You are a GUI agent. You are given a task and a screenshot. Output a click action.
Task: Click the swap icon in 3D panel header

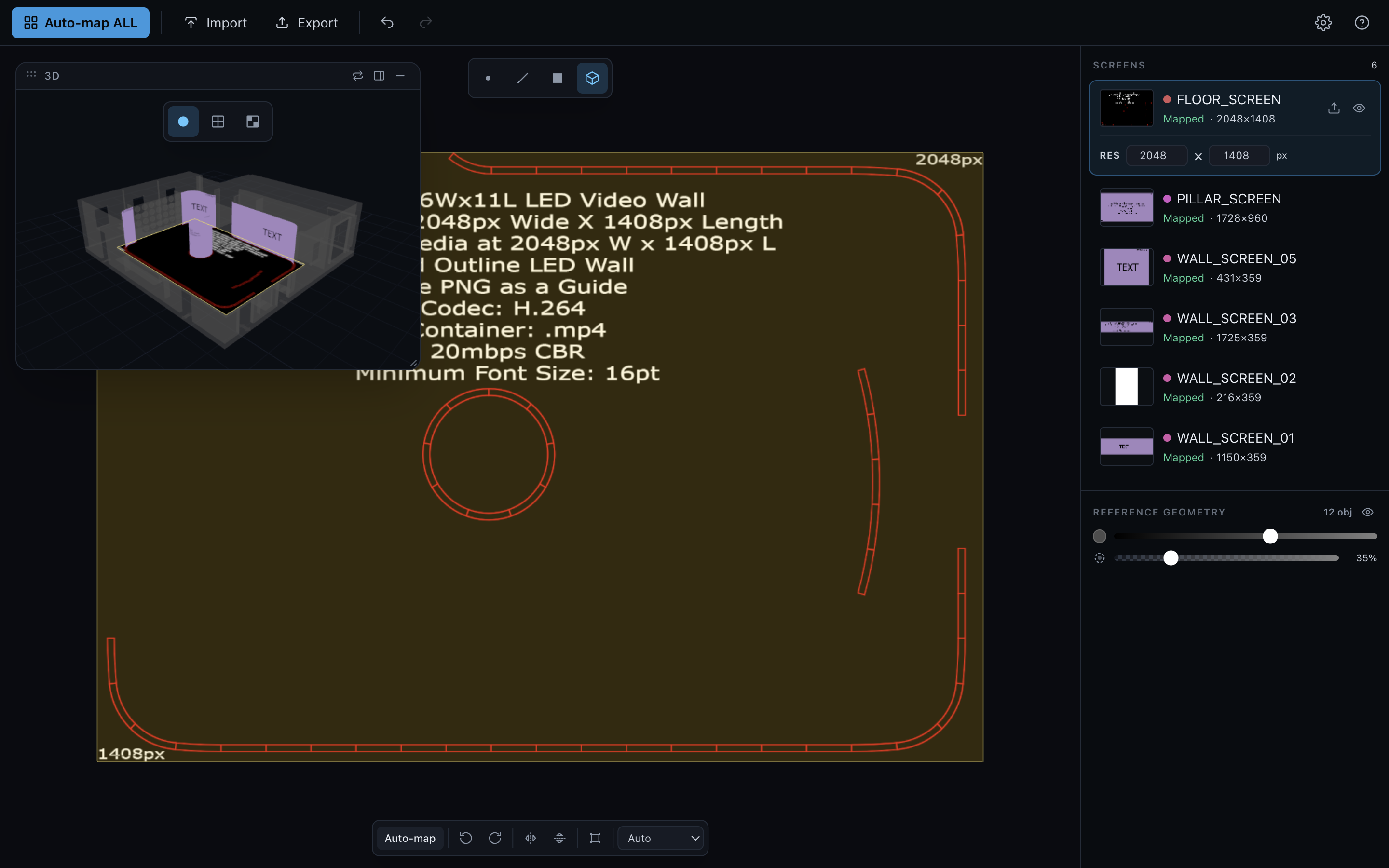(x=357, y=76)
